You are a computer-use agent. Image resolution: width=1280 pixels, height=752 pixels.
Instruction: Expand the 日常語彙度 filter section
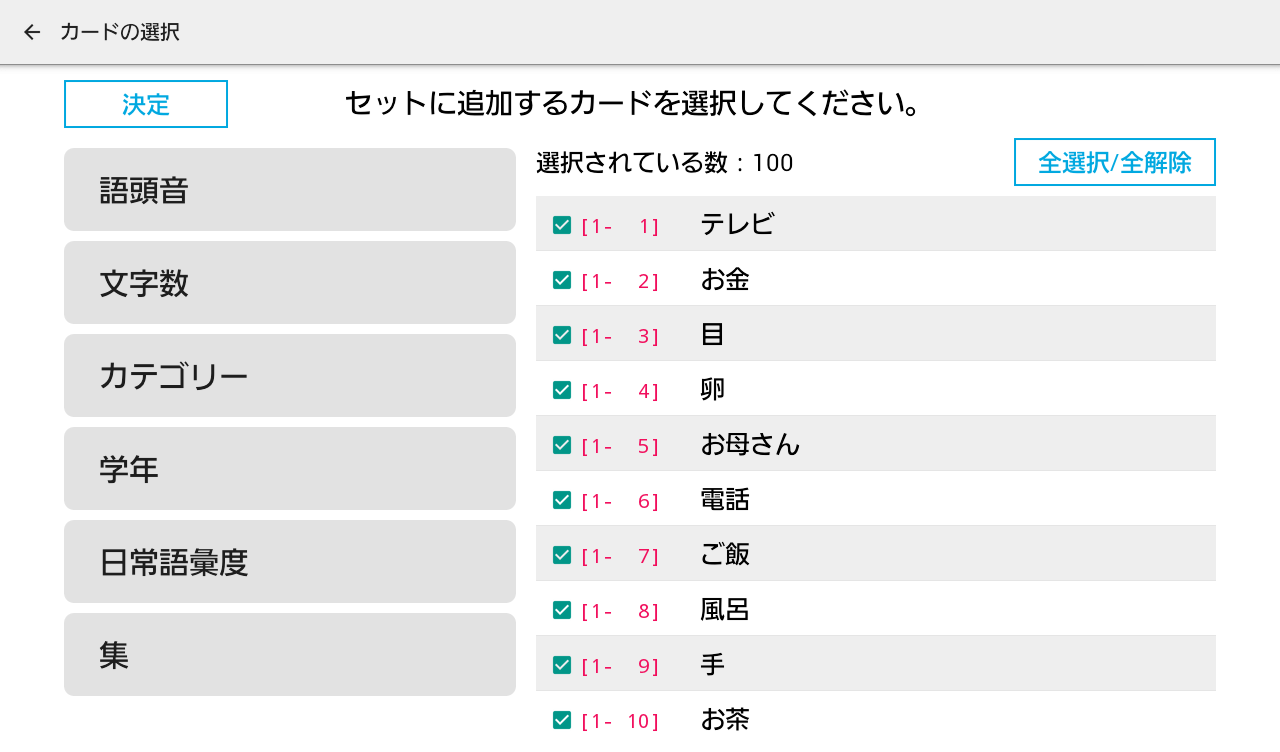pos(289,562)
